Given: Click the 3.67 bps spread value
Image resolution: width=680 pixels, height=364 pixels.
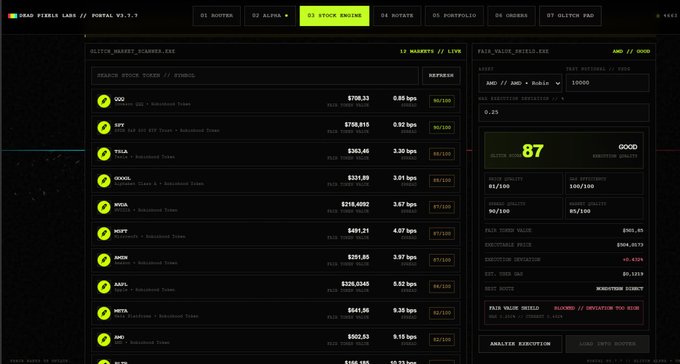Looking at the screenshot, I should tap(405, 204).
